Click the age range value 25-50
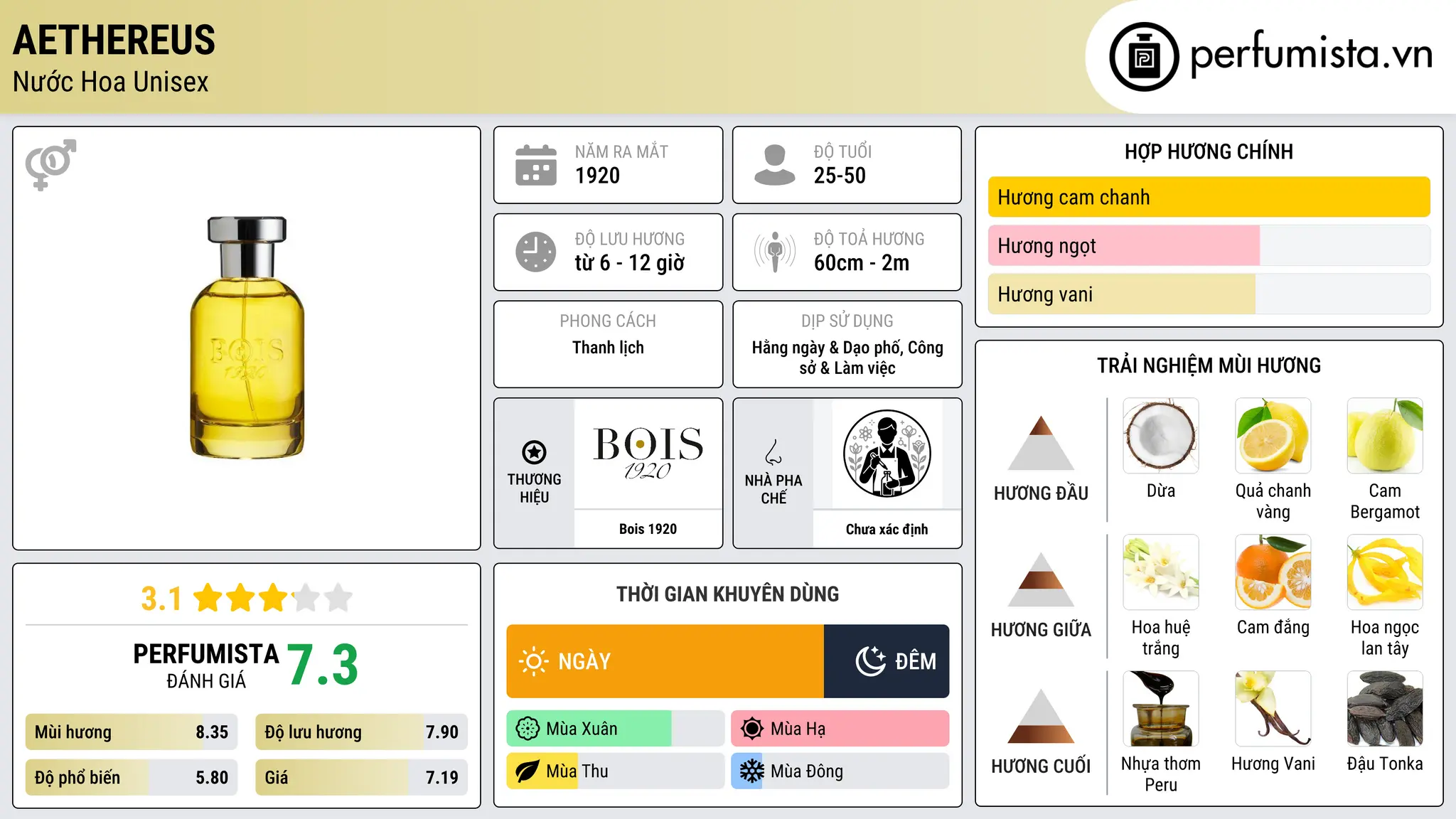 click(840, 176)
